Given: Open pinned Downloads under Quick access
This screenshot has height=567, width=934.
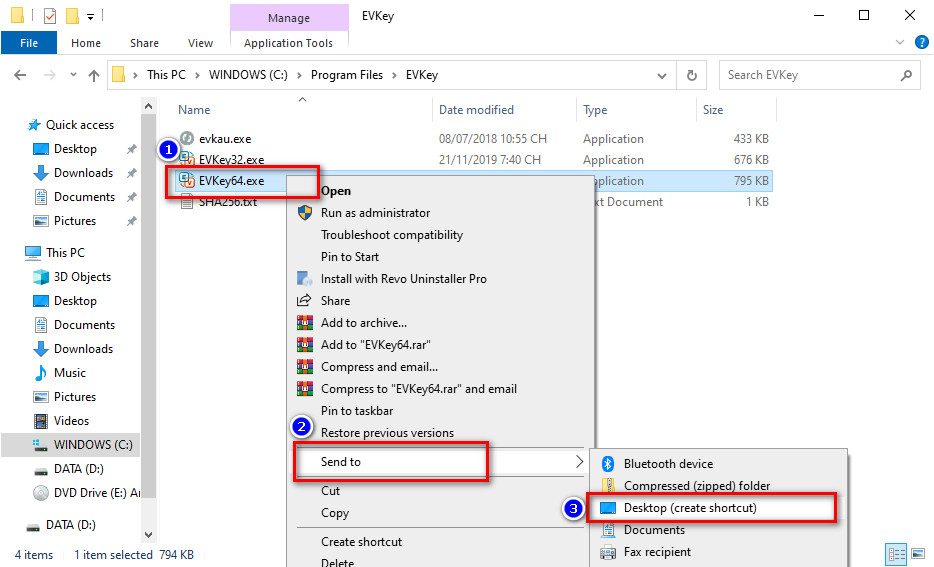Looking at the screenshot, I should [x=83, y=173].
